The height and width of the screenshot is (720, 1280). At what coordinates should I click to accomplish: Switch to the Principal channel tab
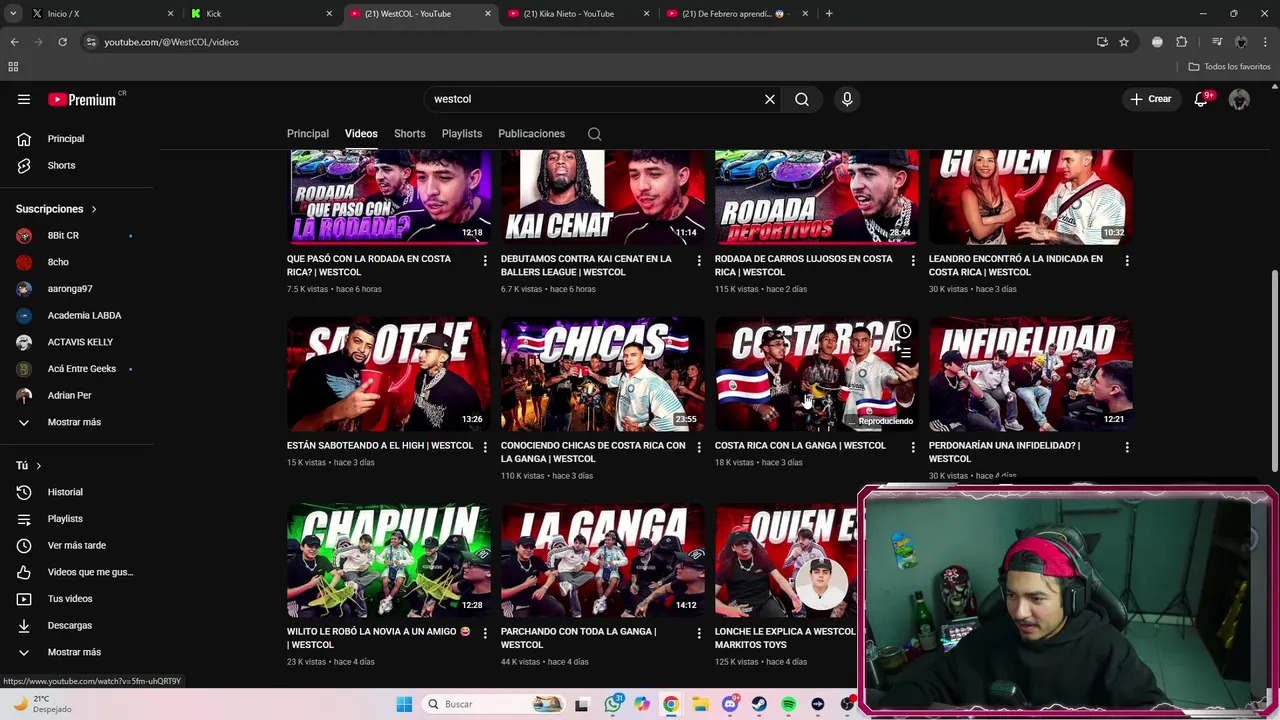(308, 134)
